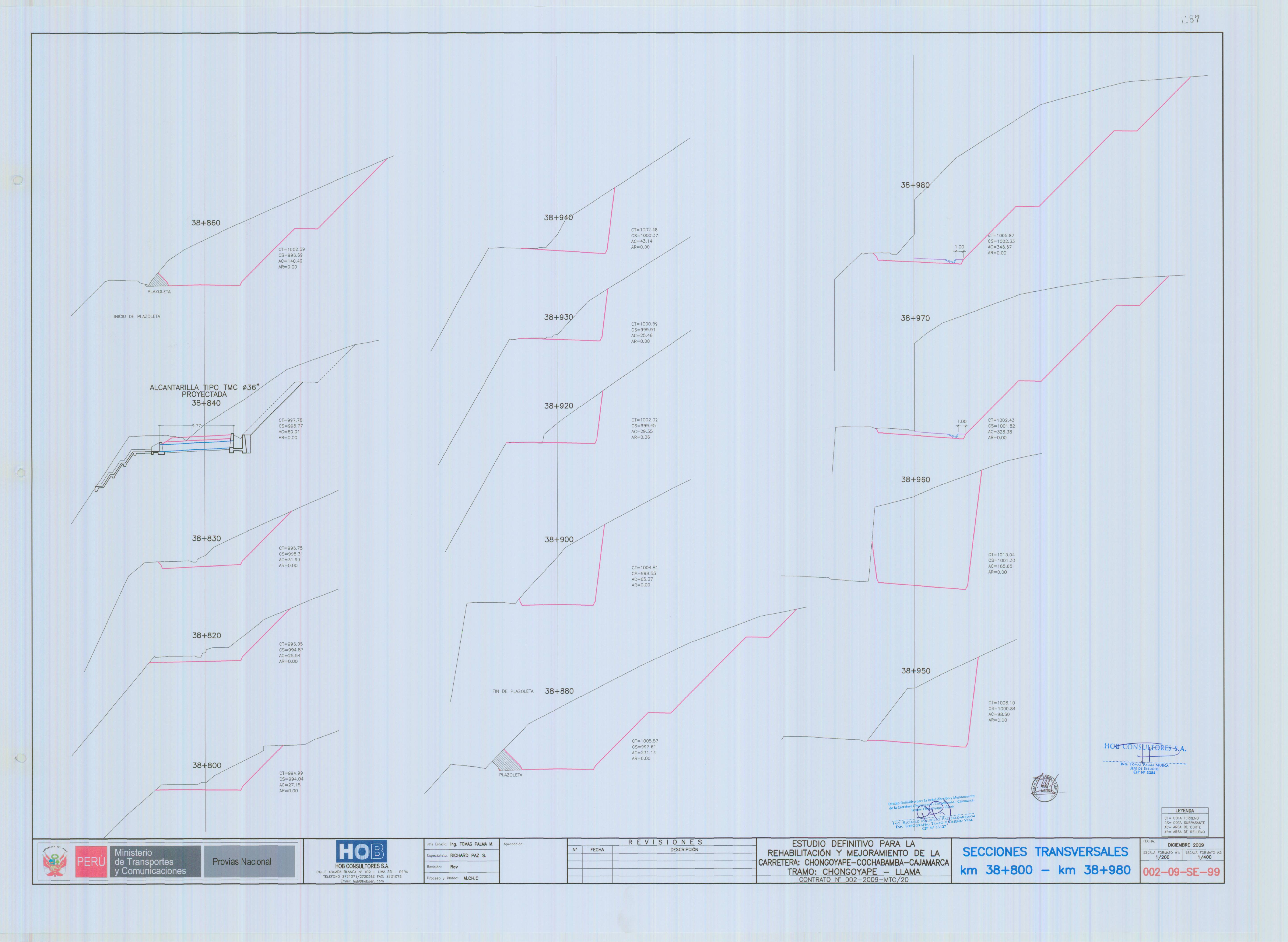Click the red sheet code 002-09-SE-99

1181,872
